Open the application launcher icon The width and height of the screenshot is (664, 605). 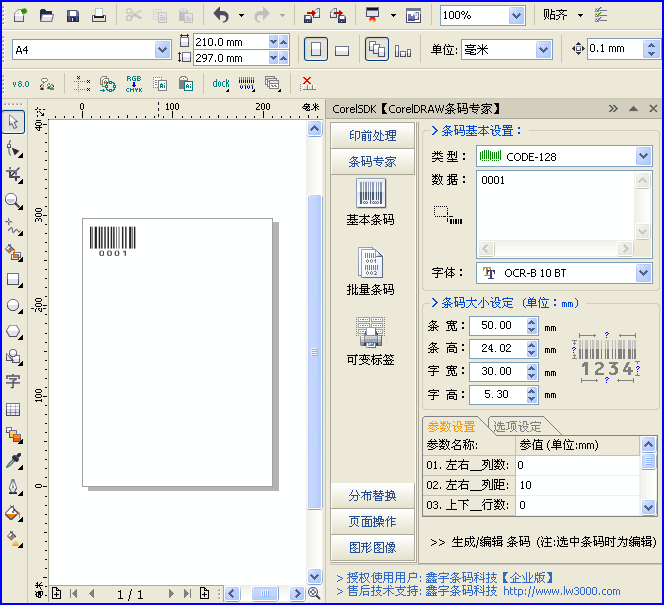point(372,16)
